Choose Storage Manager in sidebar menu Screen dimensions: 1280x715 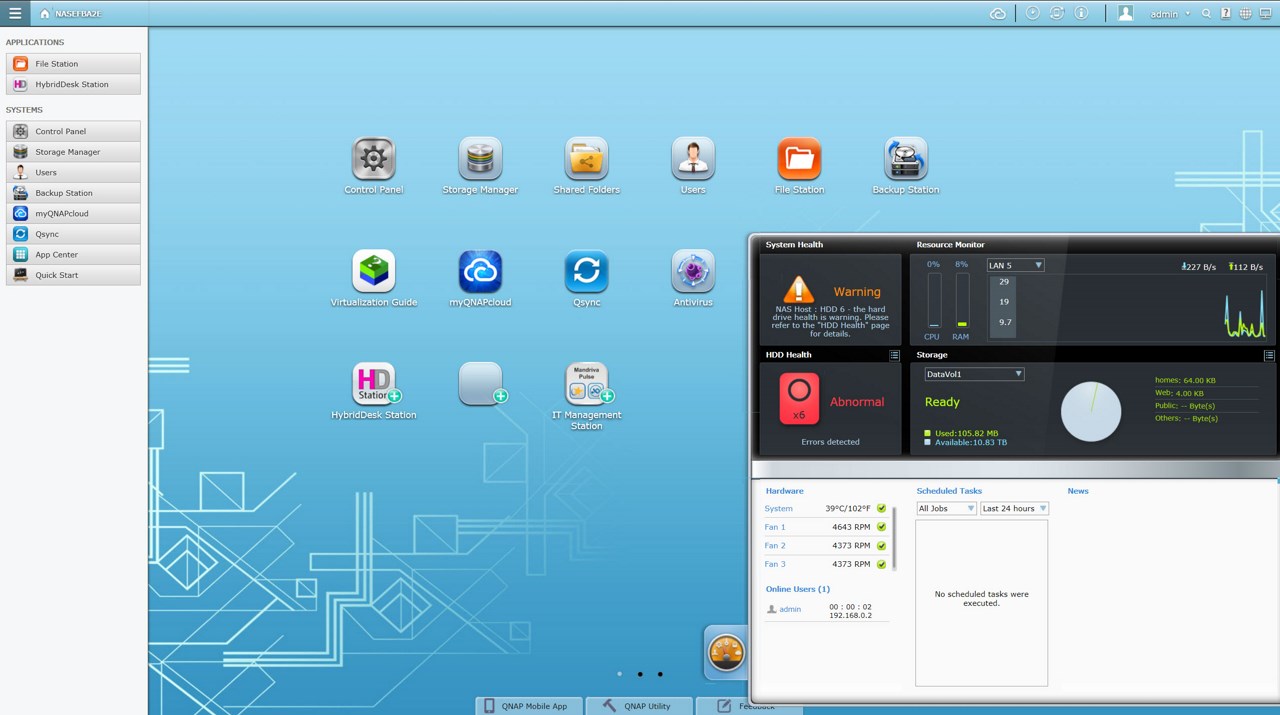73,152
